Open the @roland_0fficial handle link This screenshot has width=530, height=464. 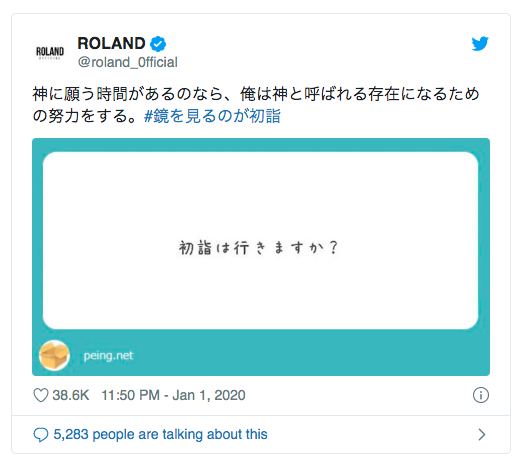tap(127, 62)
